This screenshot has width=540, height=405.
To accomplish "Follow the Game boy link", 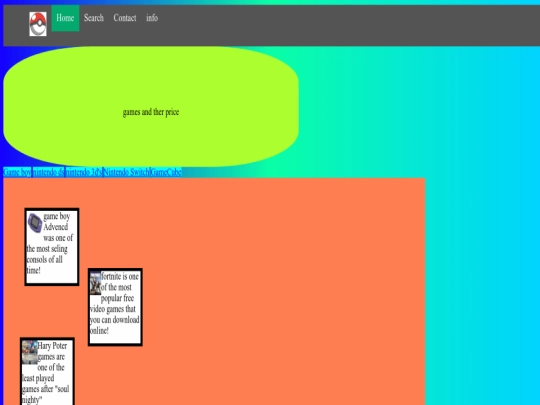I will [17, 172].
